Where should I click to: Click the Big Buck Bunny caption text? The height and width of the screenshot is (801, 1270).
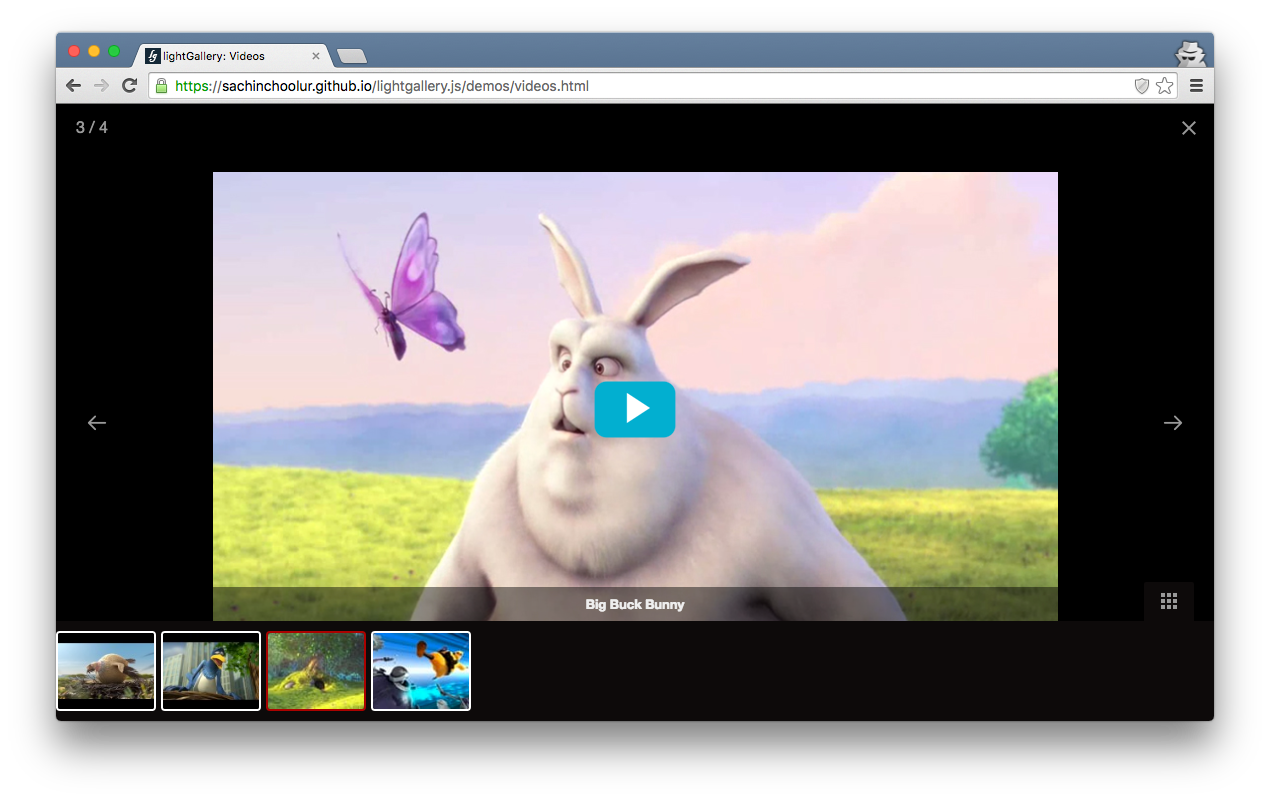(x=635, y=604)
